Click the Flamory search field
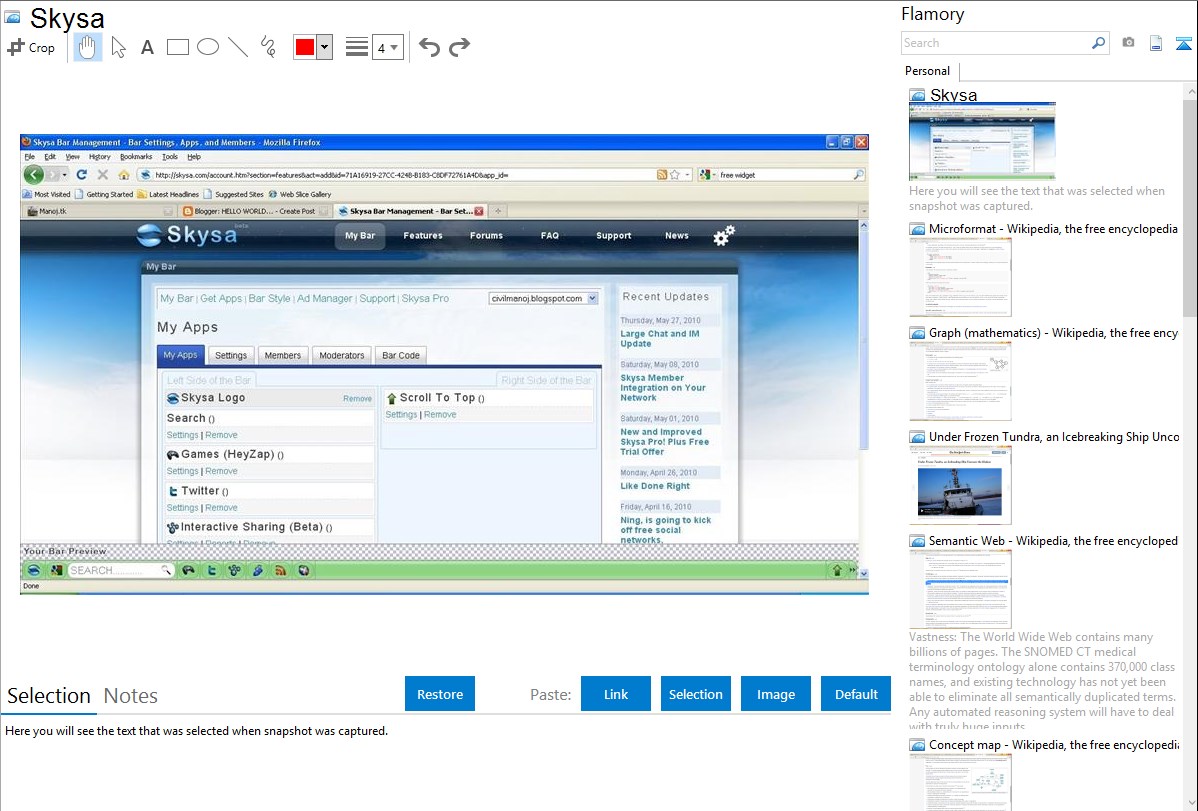Screen dimensions: 1198x811 996,43
